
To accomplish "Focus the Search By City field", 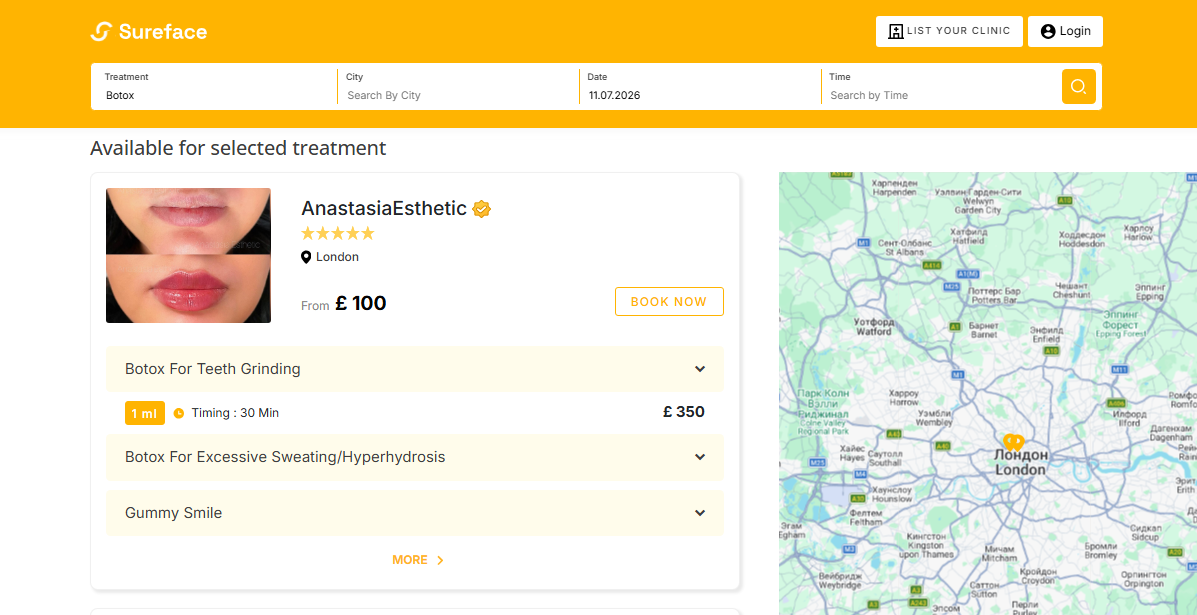I will (x=458, y=95).
